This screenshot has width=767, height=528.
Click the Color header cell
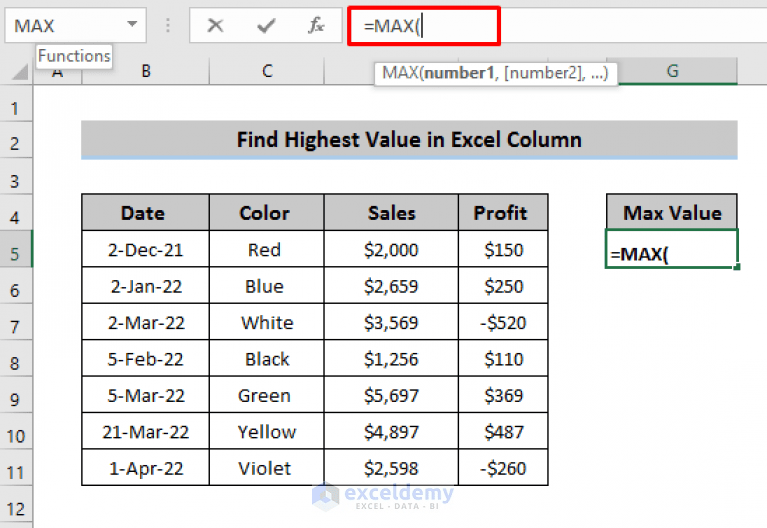pyautogui.click(x=267, y=212)
